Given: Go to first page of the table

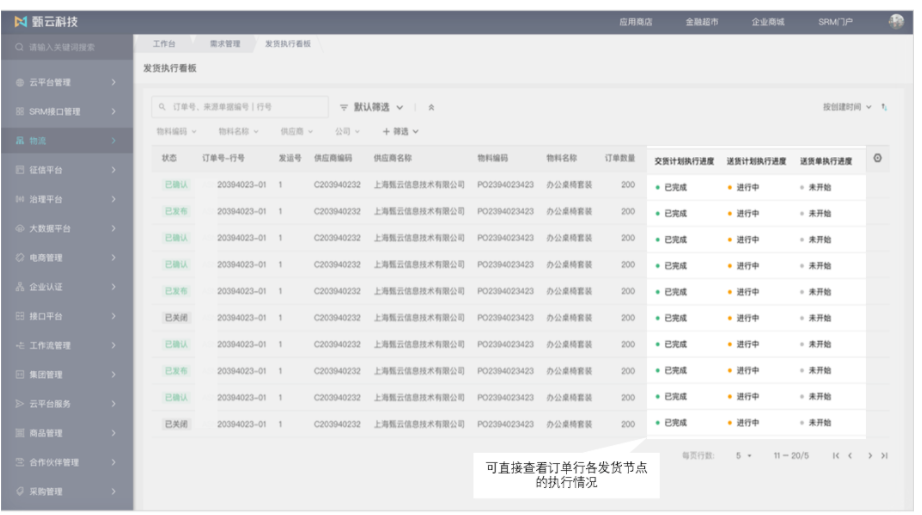Looking at the screenshot, I should click(836, 456).
